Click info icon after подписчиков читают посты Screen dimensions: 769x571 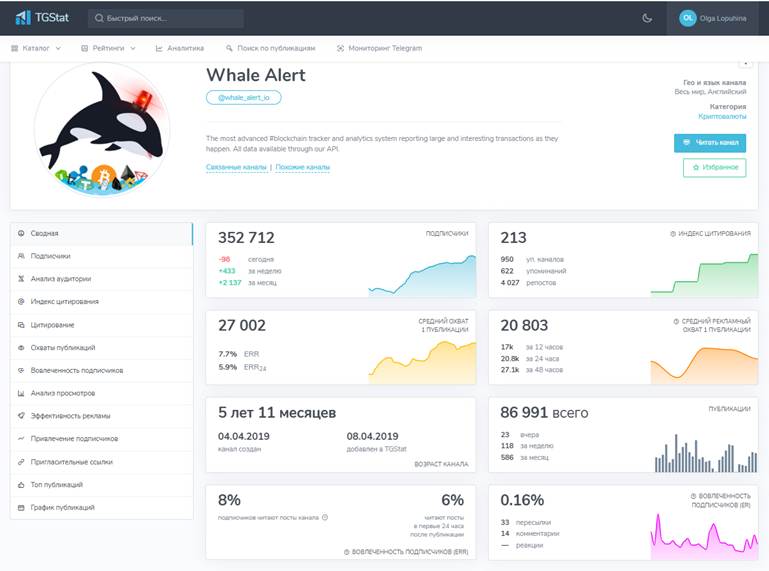pyautogui.click(x=325, y=517)
